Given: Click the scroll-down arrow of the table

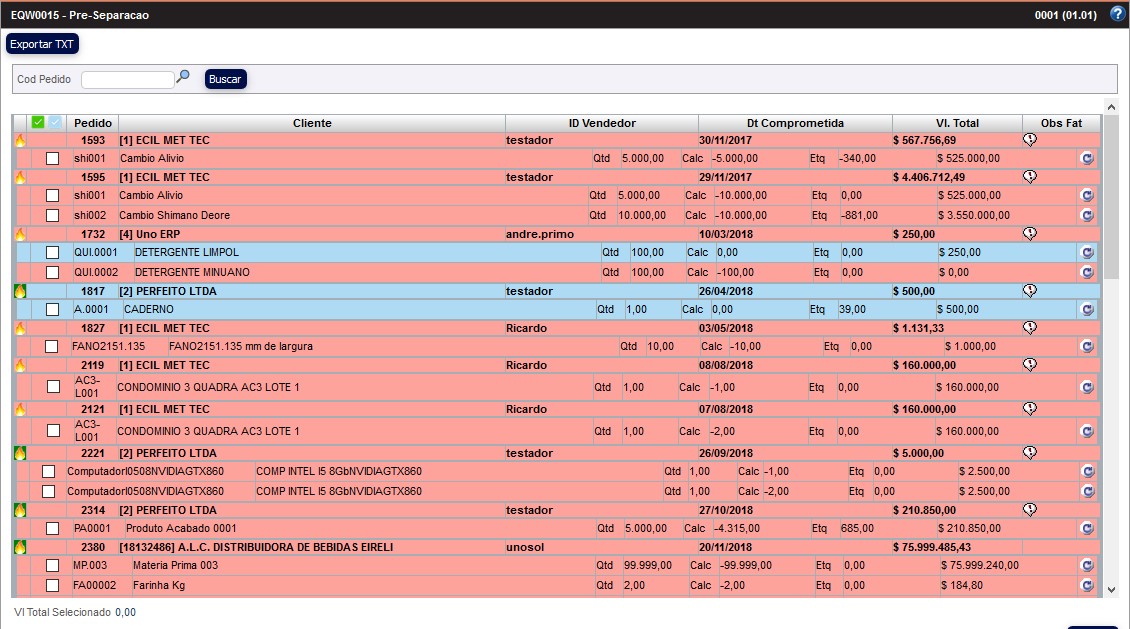Looking at the screenshot, I should (x=1111, y=590).
